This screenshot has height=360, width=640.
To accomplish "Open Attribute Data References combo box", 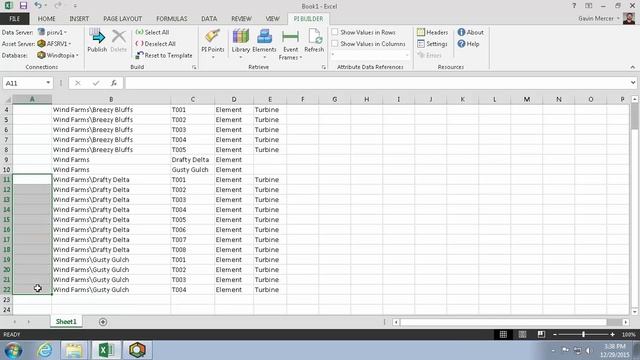I will [x=370, y=55].
